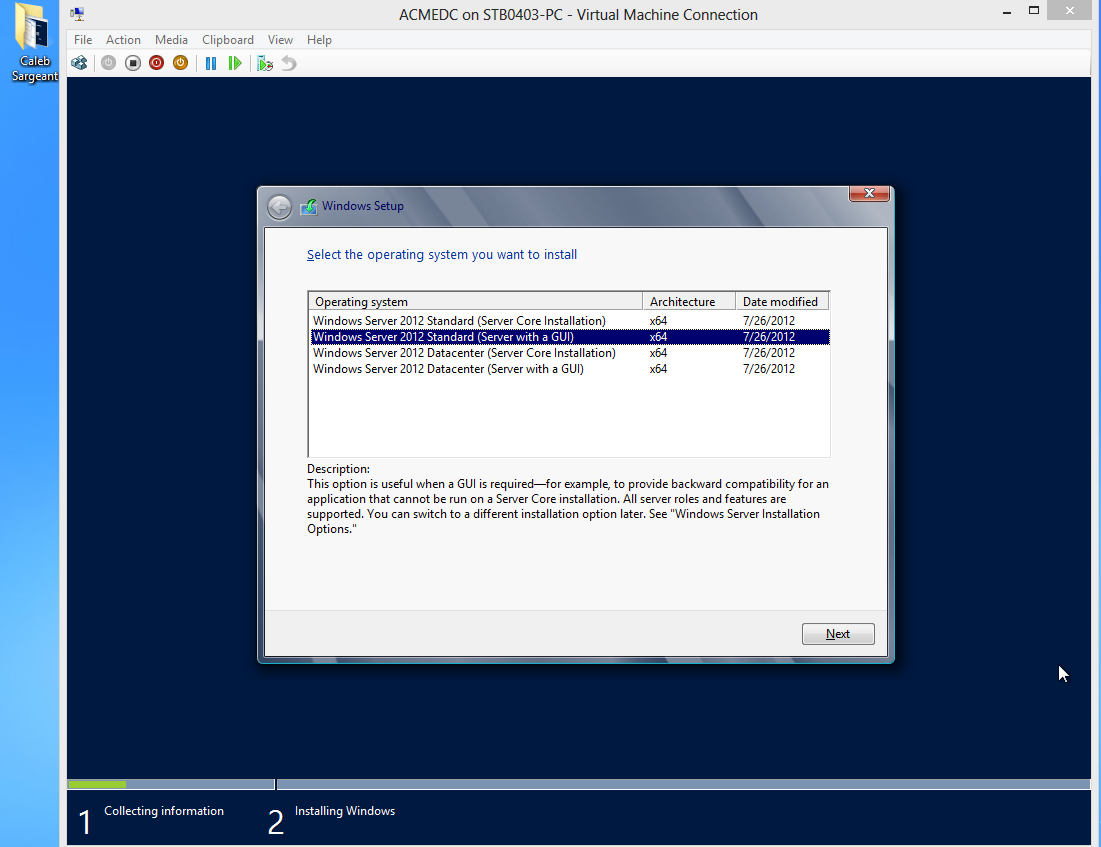Click the Collecting information progress bar
Image resolution: width=1101 pixels, height=847 pixels.
tap(171, 784)
